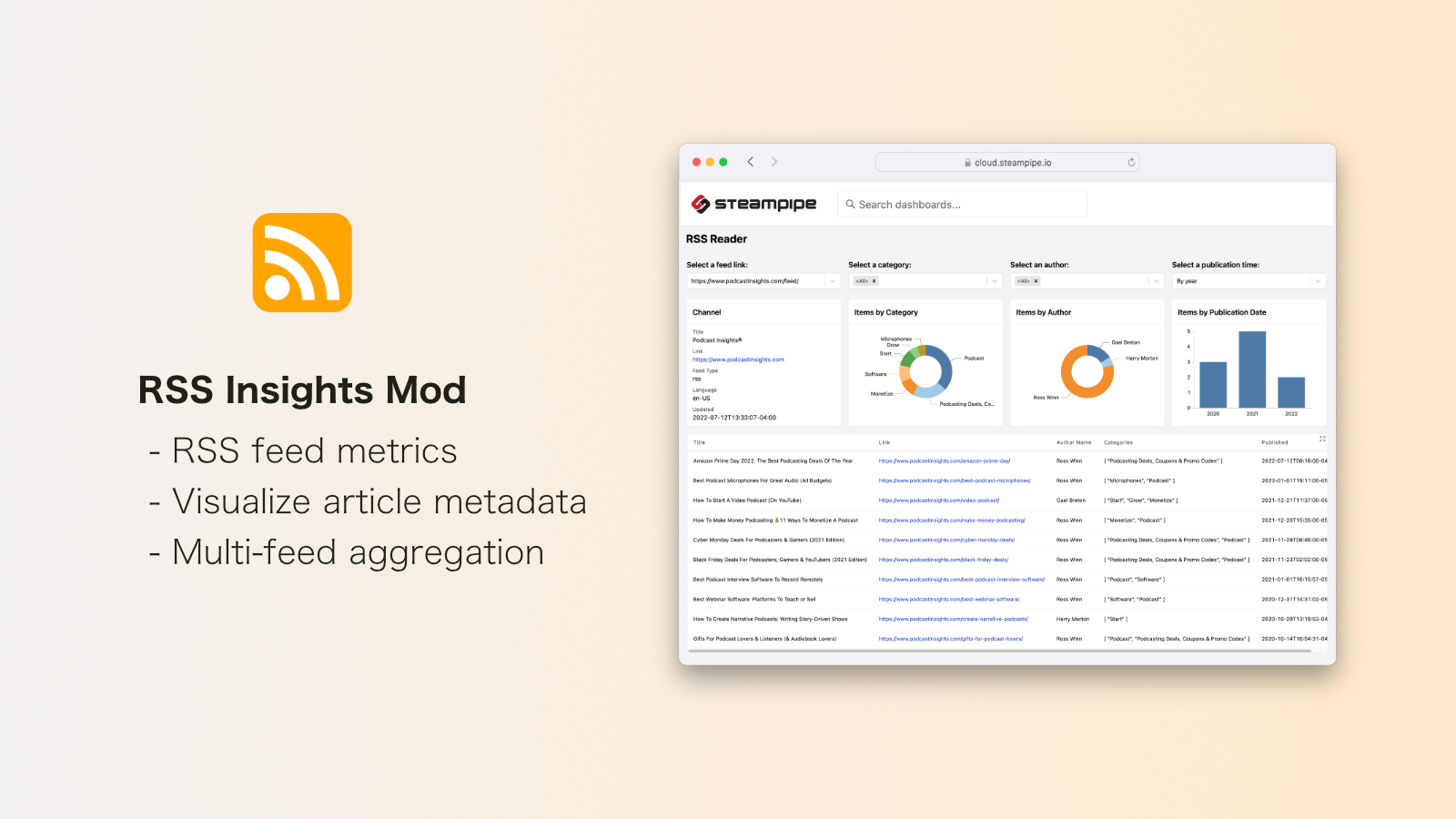Click the search magnifier in the dashboards search box
Image resolution: width=1456 pixels, height=819 pixels.
pyautogui.click(x=850, y=204)
